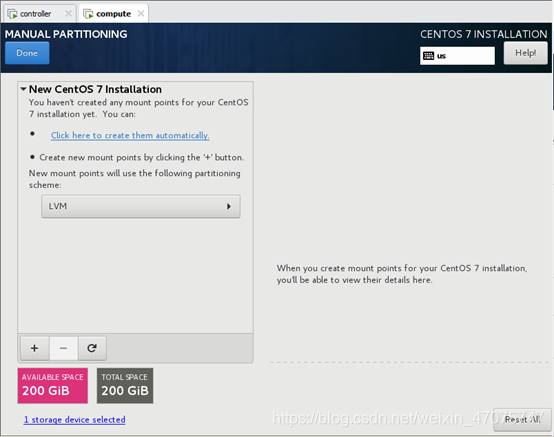
Task: Click link to create mount points automatically
Action: pos(130,135)
